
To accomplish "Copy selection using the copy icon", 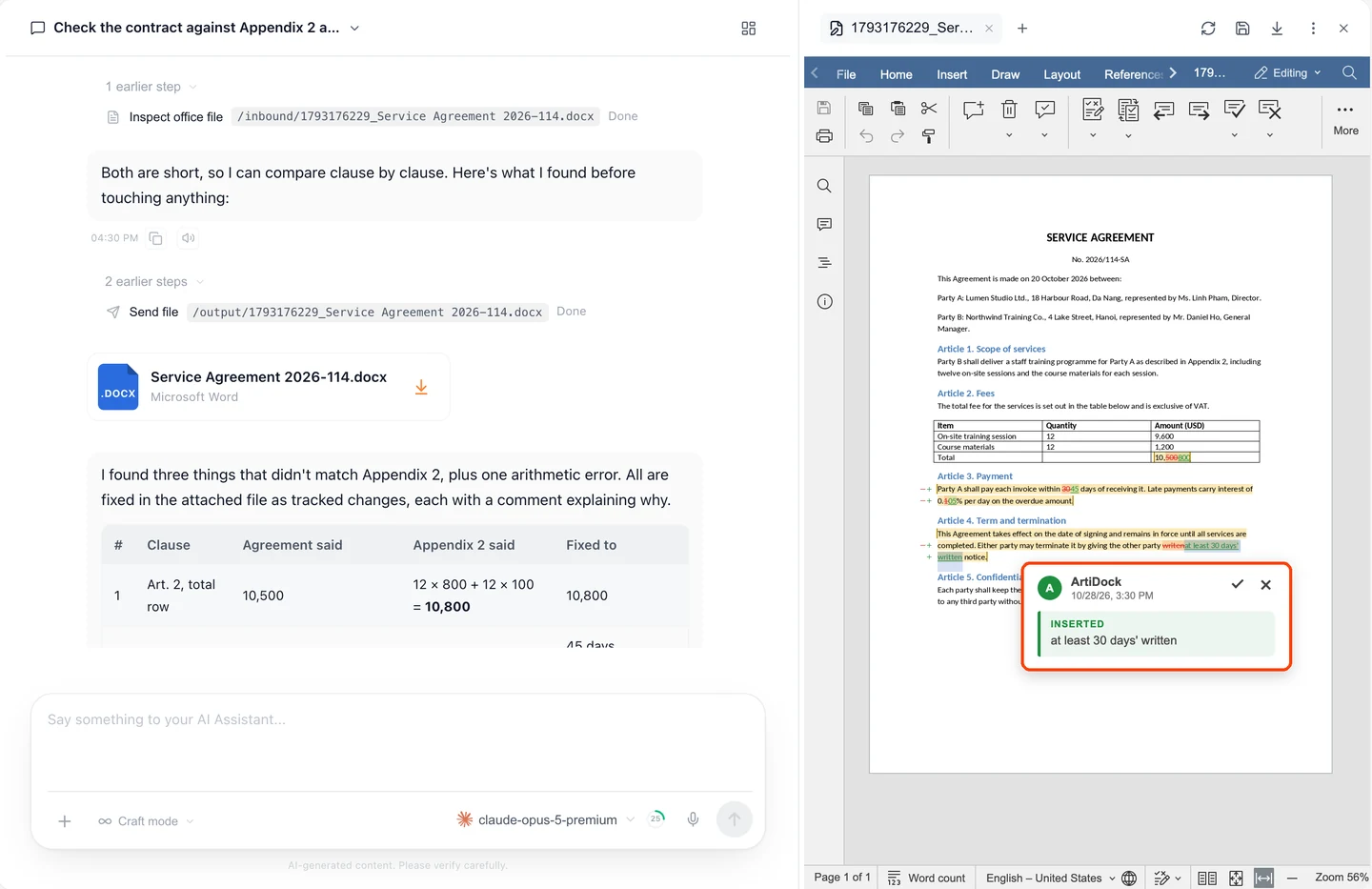I will coord(865,109).
